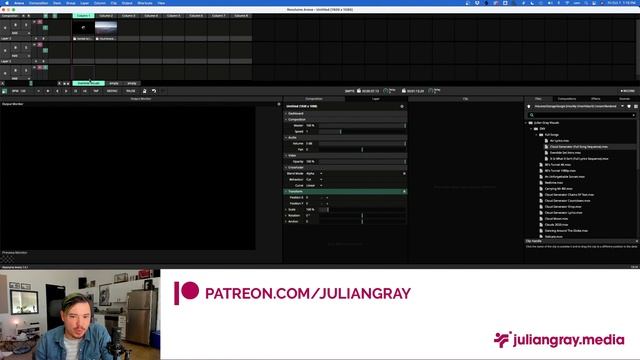This screenshot has width=640, height=360.
Task: Toggle Bypass B on Layer 2
Action: coord(16,48)
